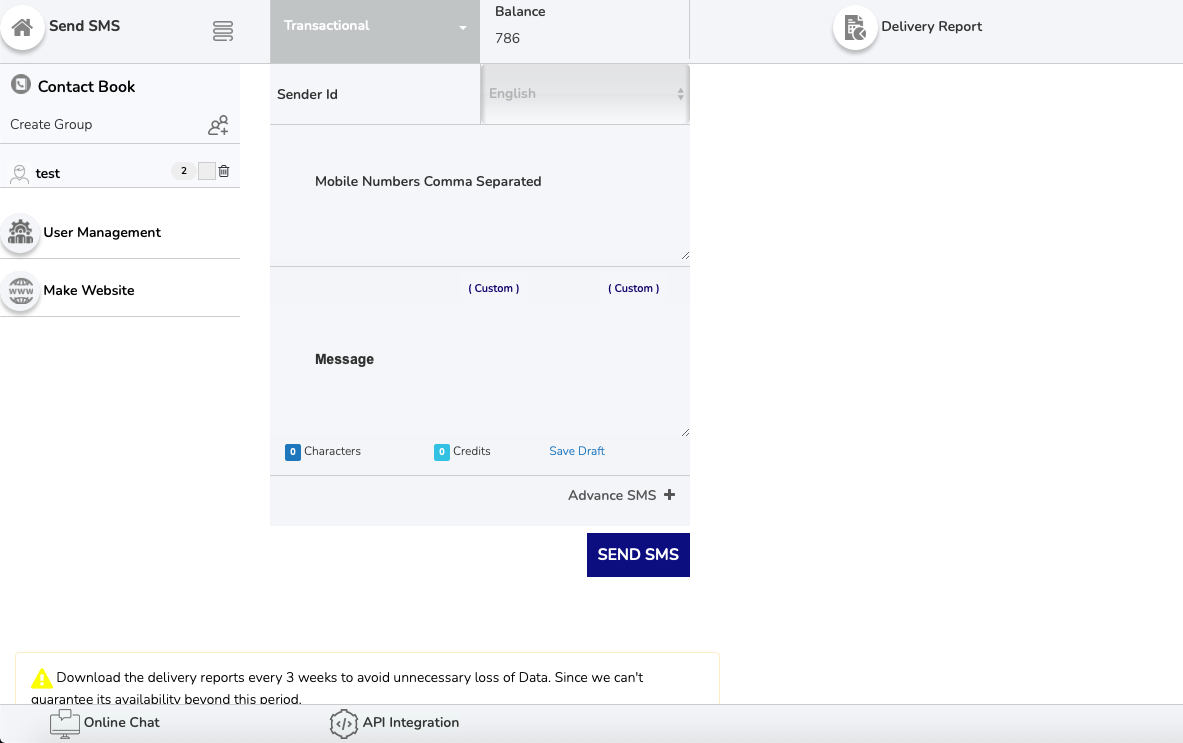
Task: Tick the checkbox for the test group
Action: pos(207,171)
